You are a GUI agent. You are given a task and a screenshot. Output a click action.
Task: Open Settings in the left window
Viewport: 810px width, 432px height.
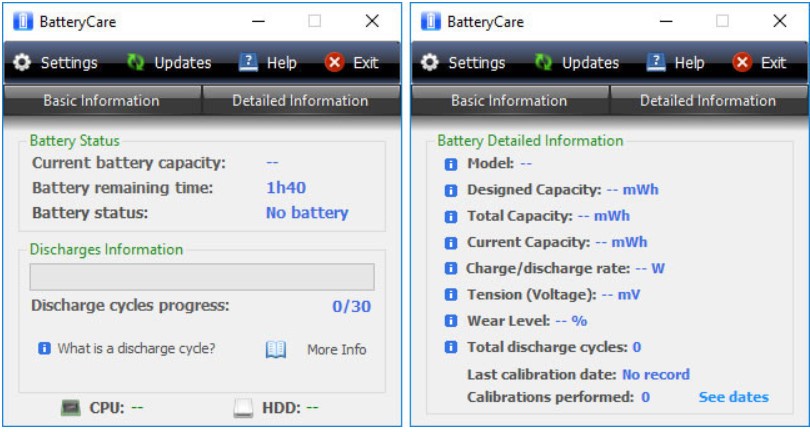point(56,63)
